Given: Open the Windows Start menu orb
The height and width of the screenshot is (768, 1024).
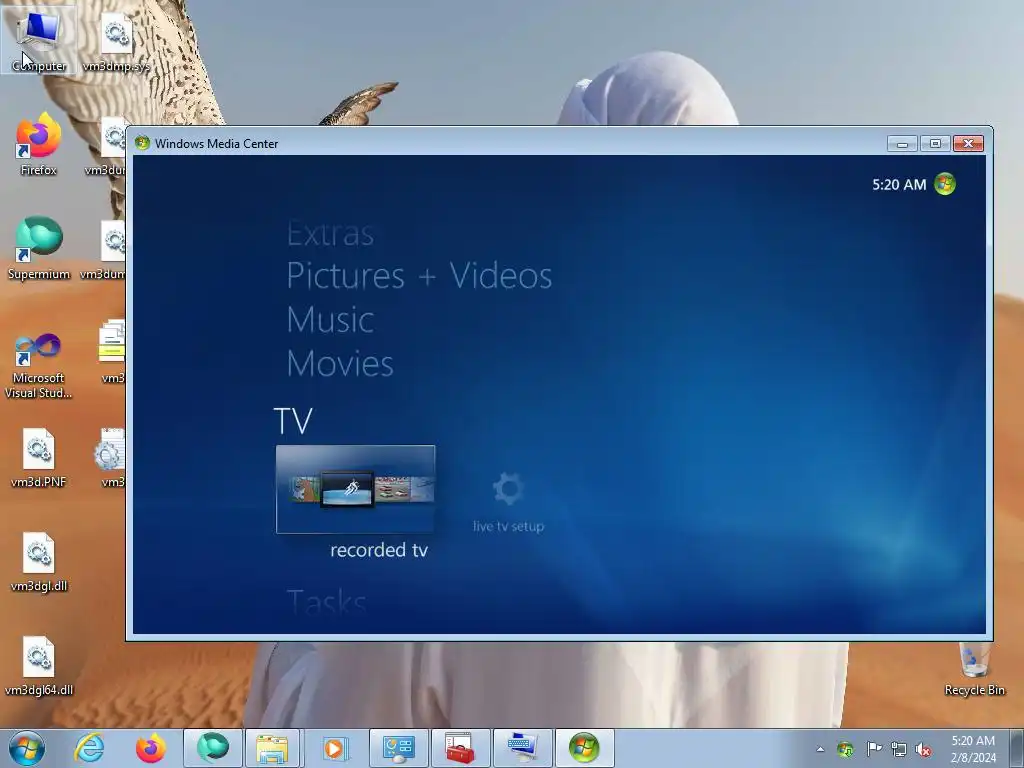Looking at the screenshot, I should (x=27, y=748).
